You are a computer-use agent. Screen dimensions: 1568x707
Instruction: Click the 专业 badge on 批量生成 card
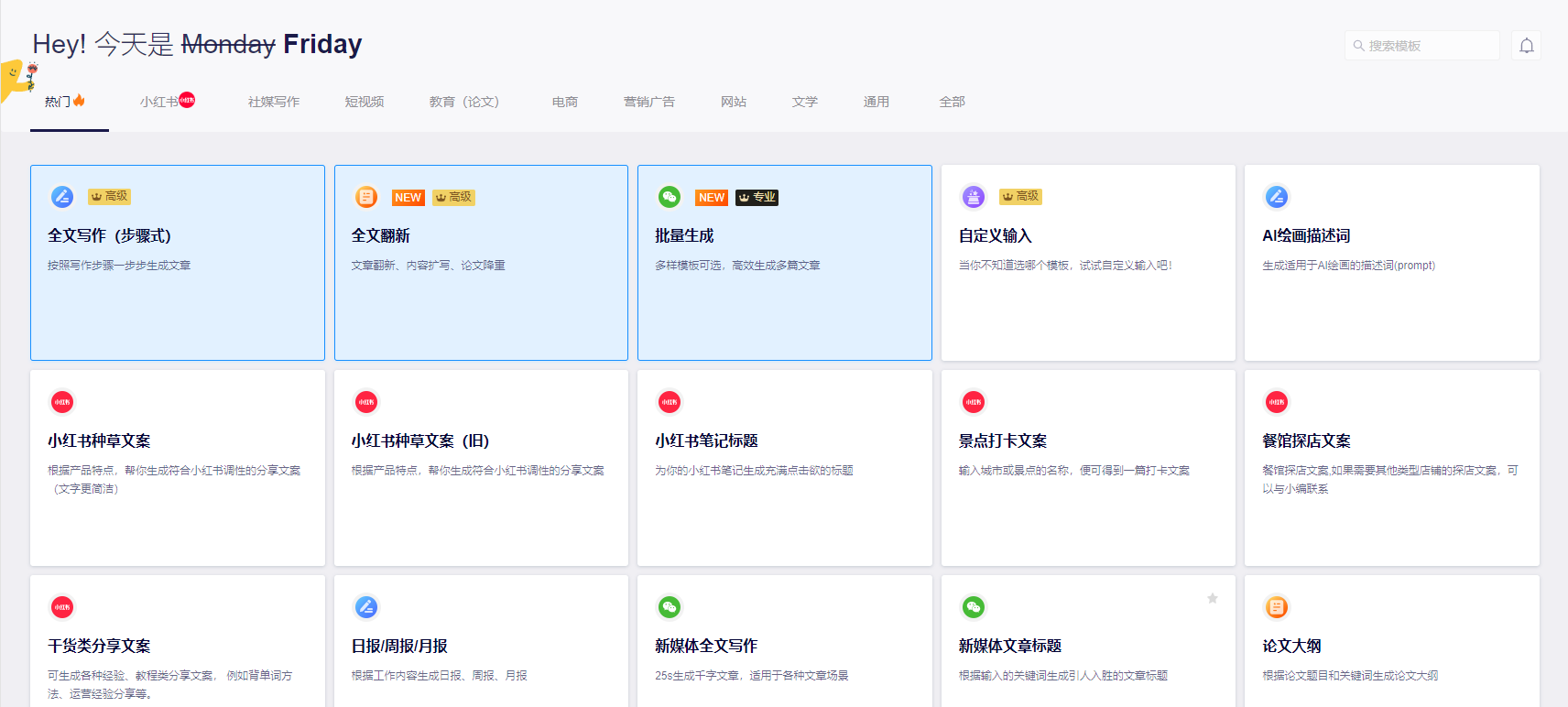(x=757, y=197)
